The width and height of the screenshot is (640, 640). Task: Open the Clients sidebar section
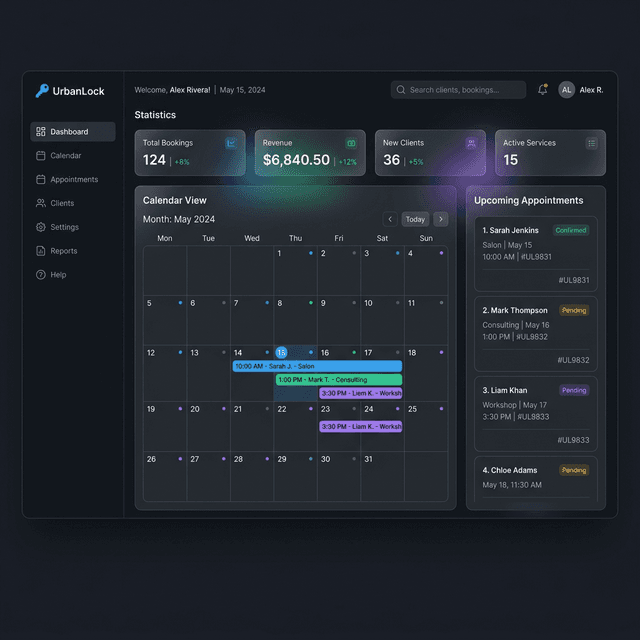73,203
